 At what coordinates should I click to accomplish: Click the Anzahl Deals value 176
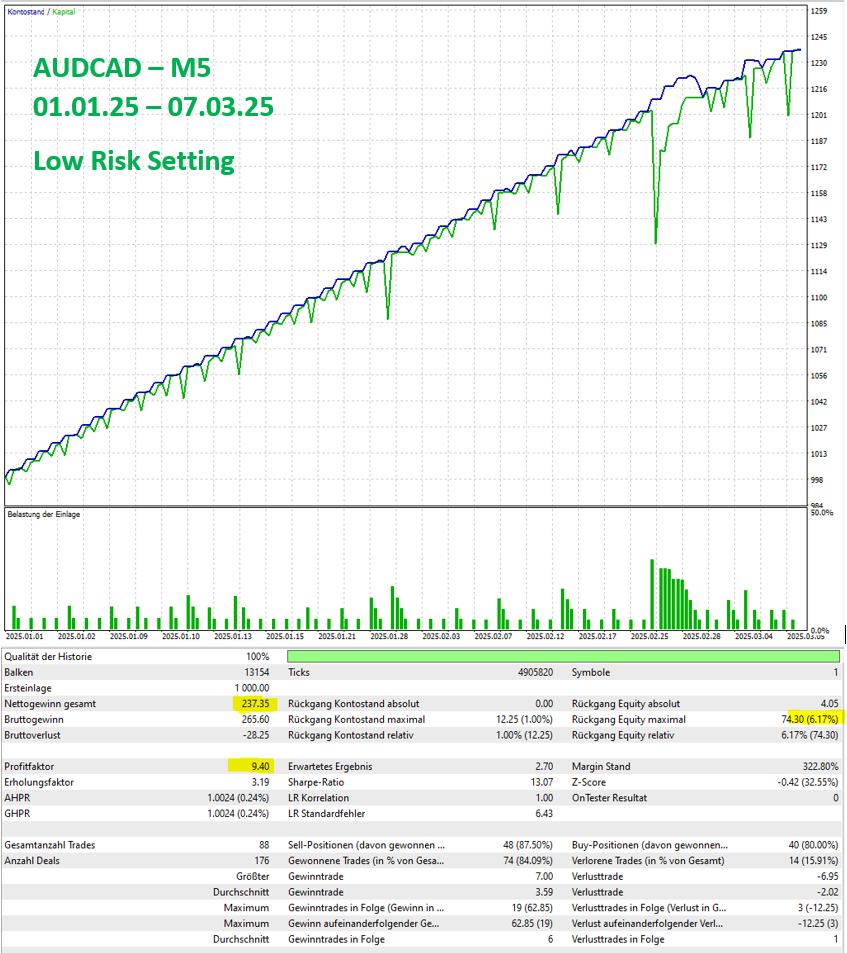(262, 861)
